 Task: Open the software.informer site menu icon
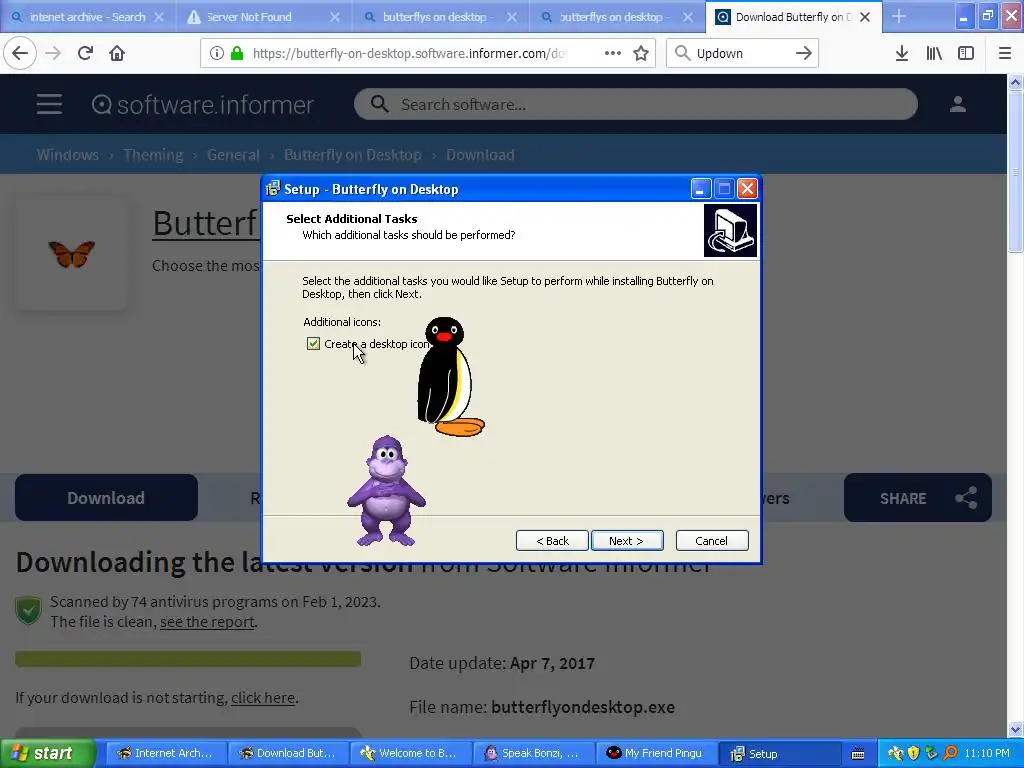49,104
